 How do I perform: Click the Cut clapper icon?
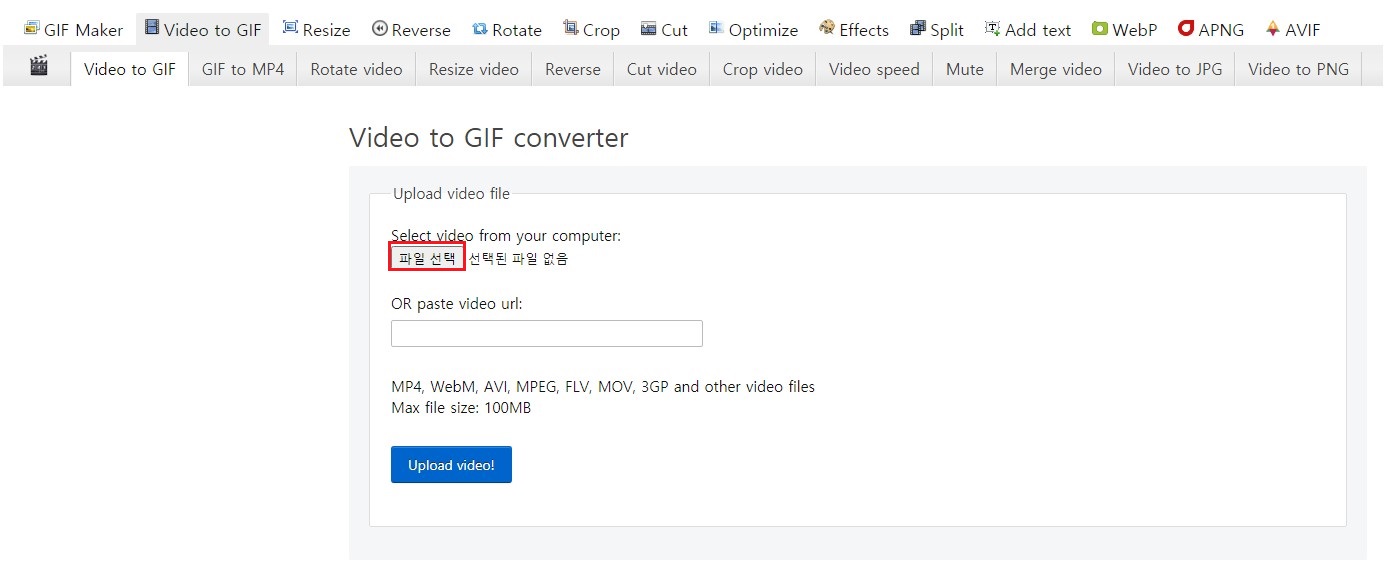(649, 28)
